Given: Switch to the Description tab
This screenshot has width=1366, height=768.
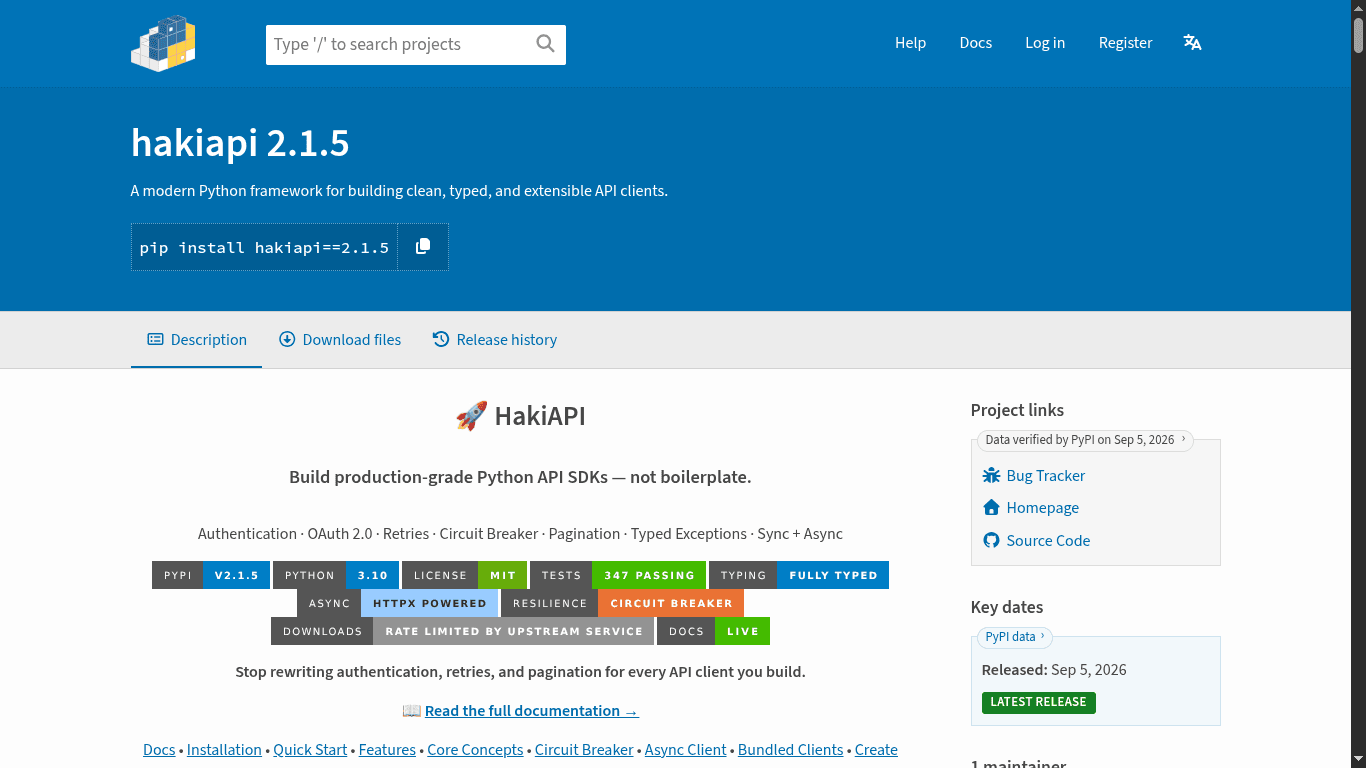Looking at the screenshot, I should tap(196, 340).
